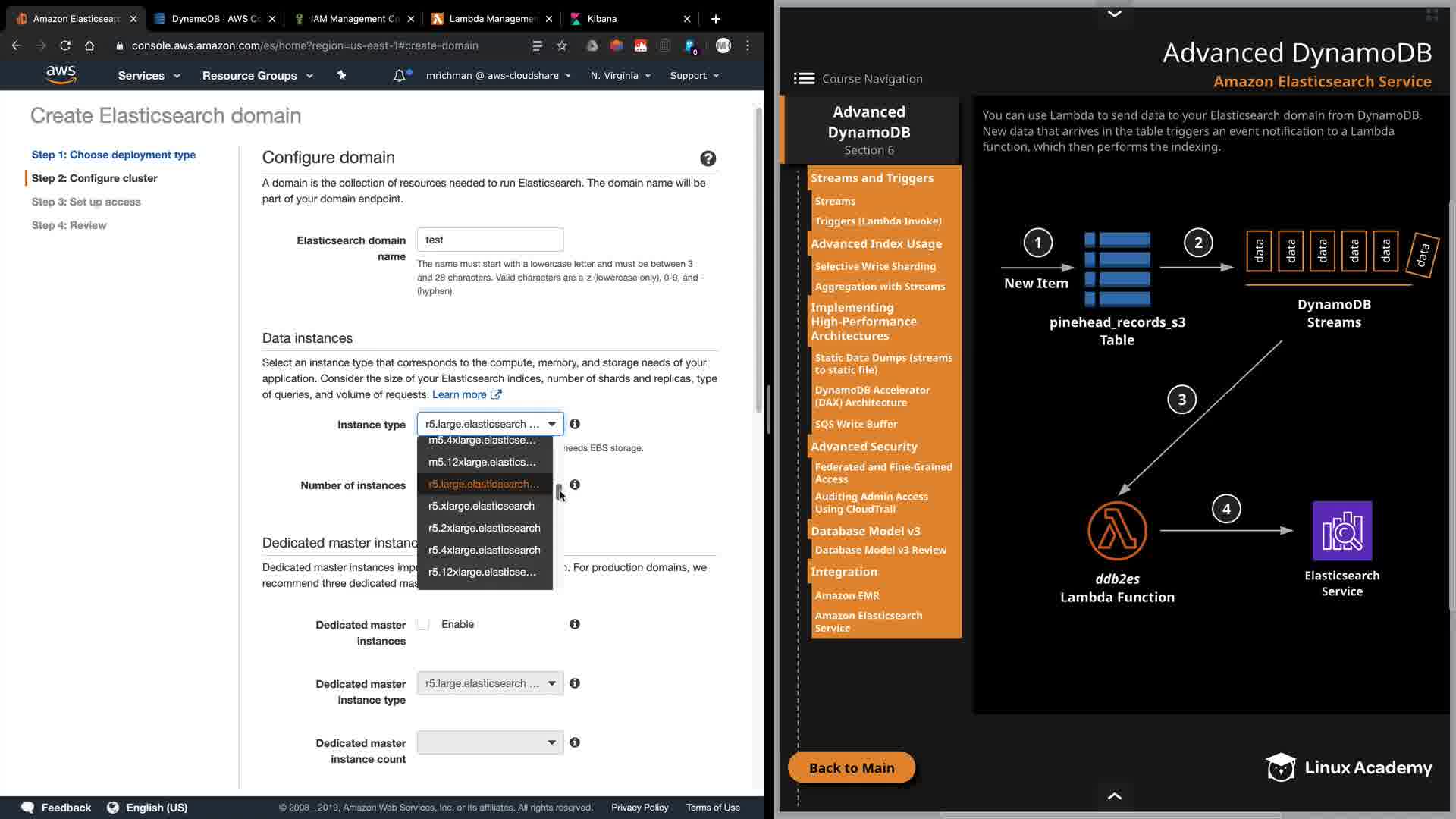The height and width of the screenshot is (819, 1456).
Task: Click the AWS logo home icon
Action: [61, 74]
